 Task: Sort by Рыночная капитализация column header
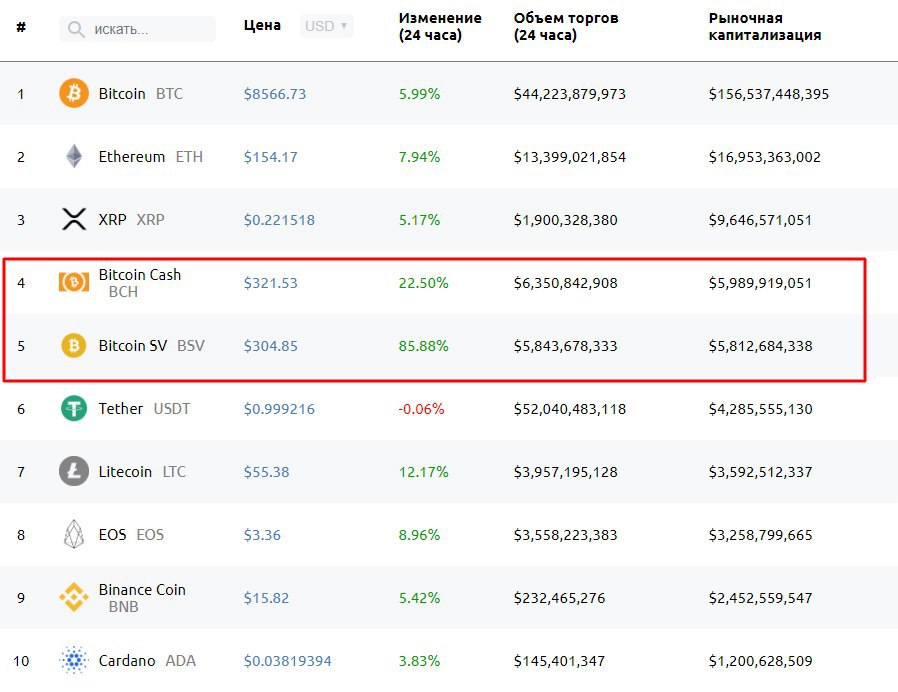765,26
